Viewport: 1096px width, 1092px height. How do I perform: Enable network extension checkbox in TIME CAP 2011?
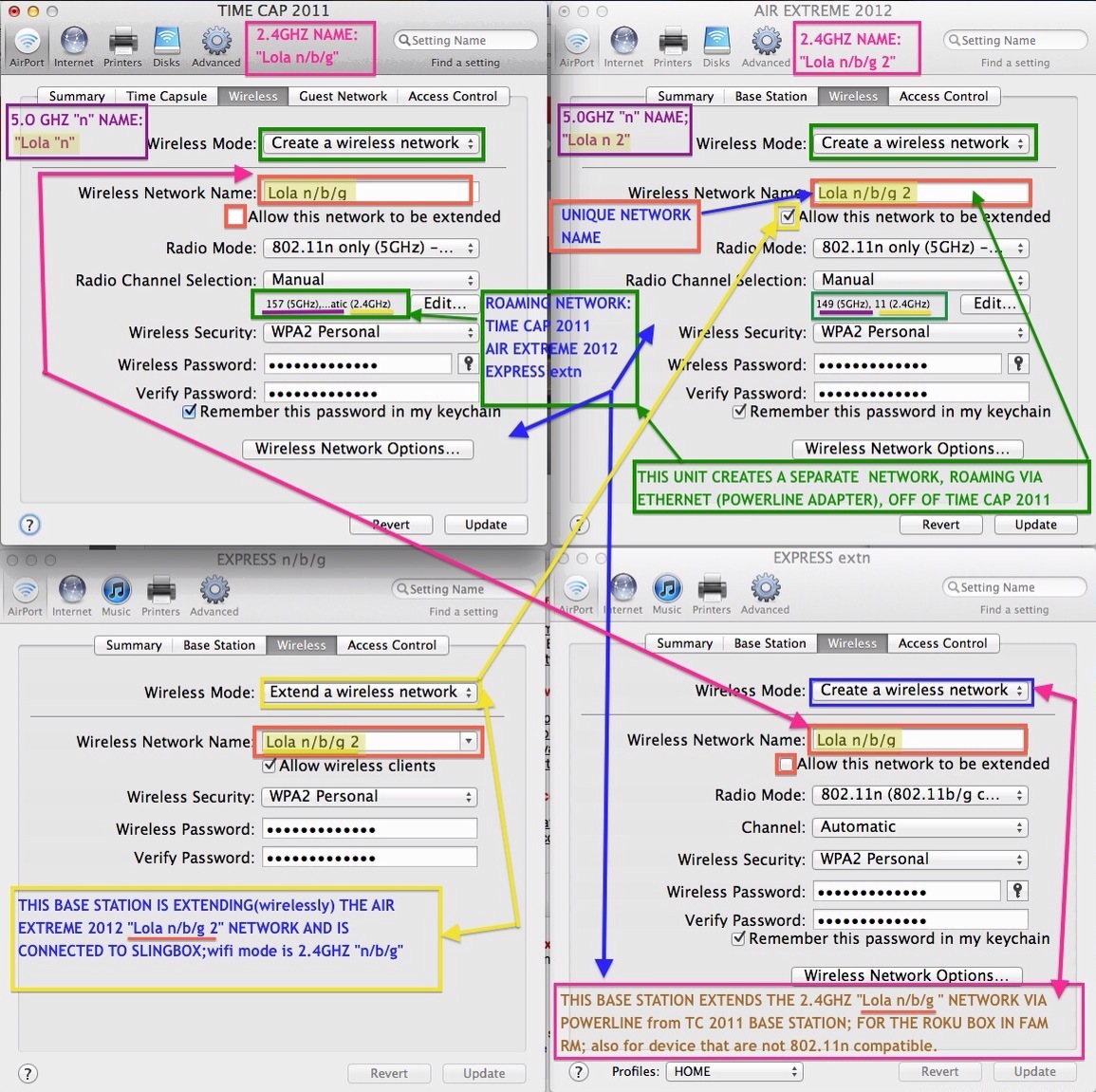click(x=235, y=216)
